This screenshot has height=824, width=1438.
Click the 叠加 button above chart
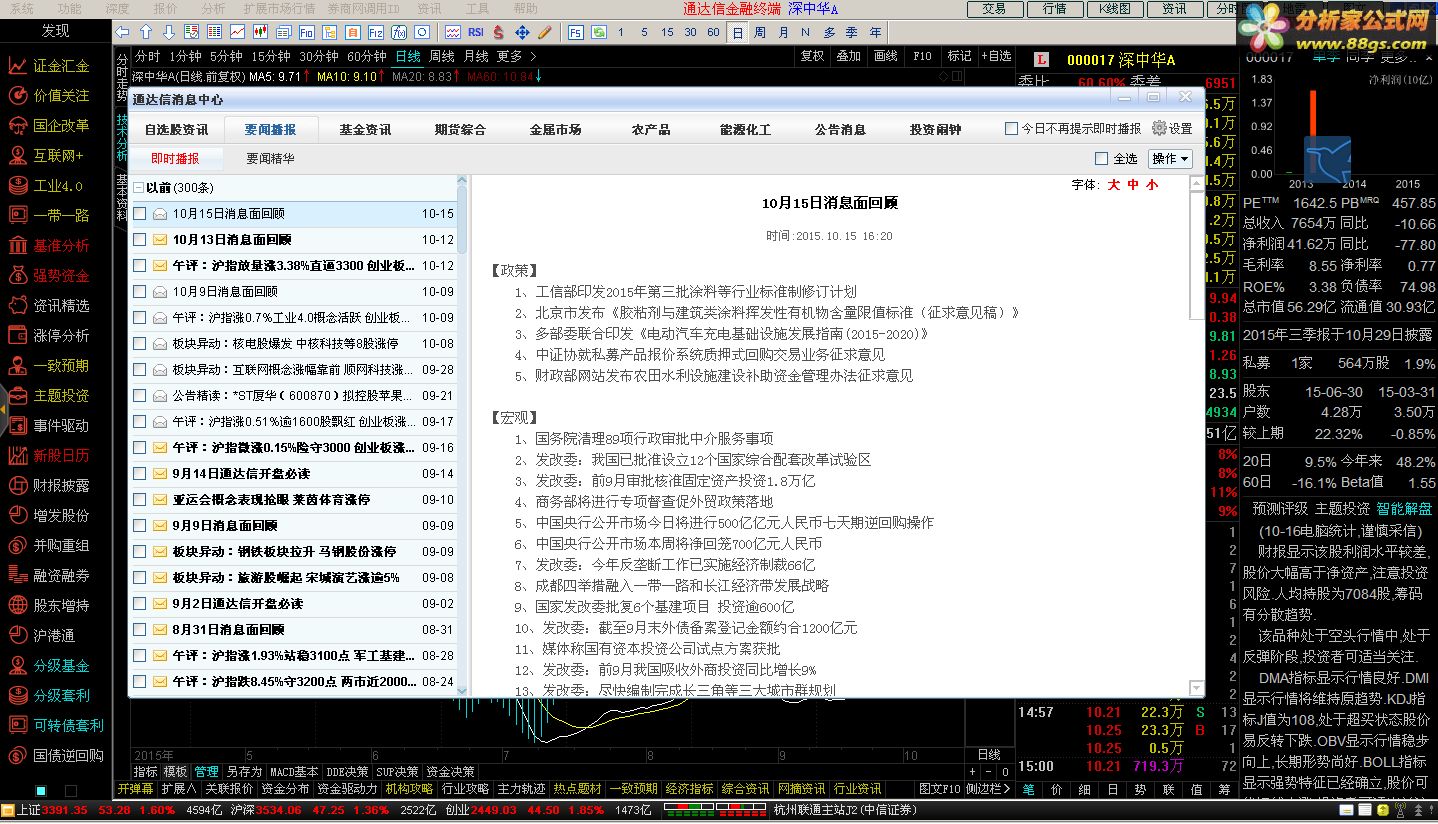(x=849, y=56)
